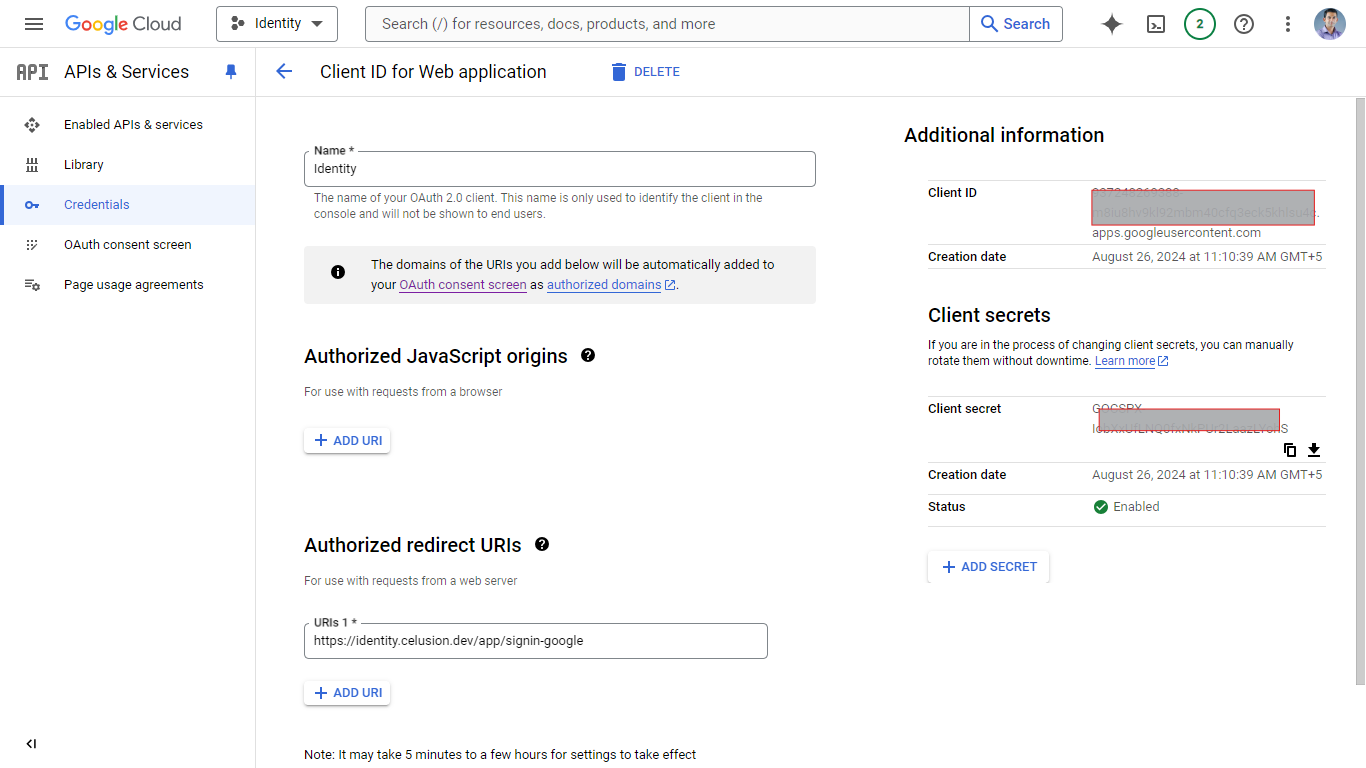Click the ADD SECRET button

[989, 567]
